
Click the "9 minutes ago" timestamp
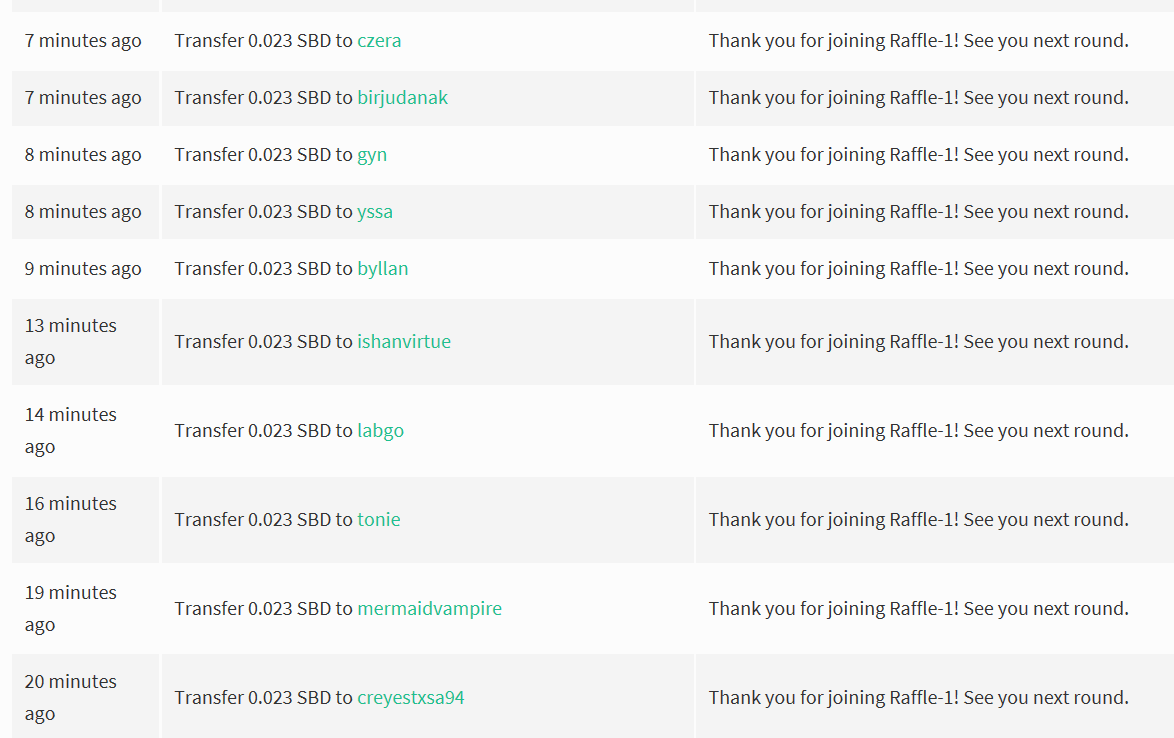[x=83, y=269]
